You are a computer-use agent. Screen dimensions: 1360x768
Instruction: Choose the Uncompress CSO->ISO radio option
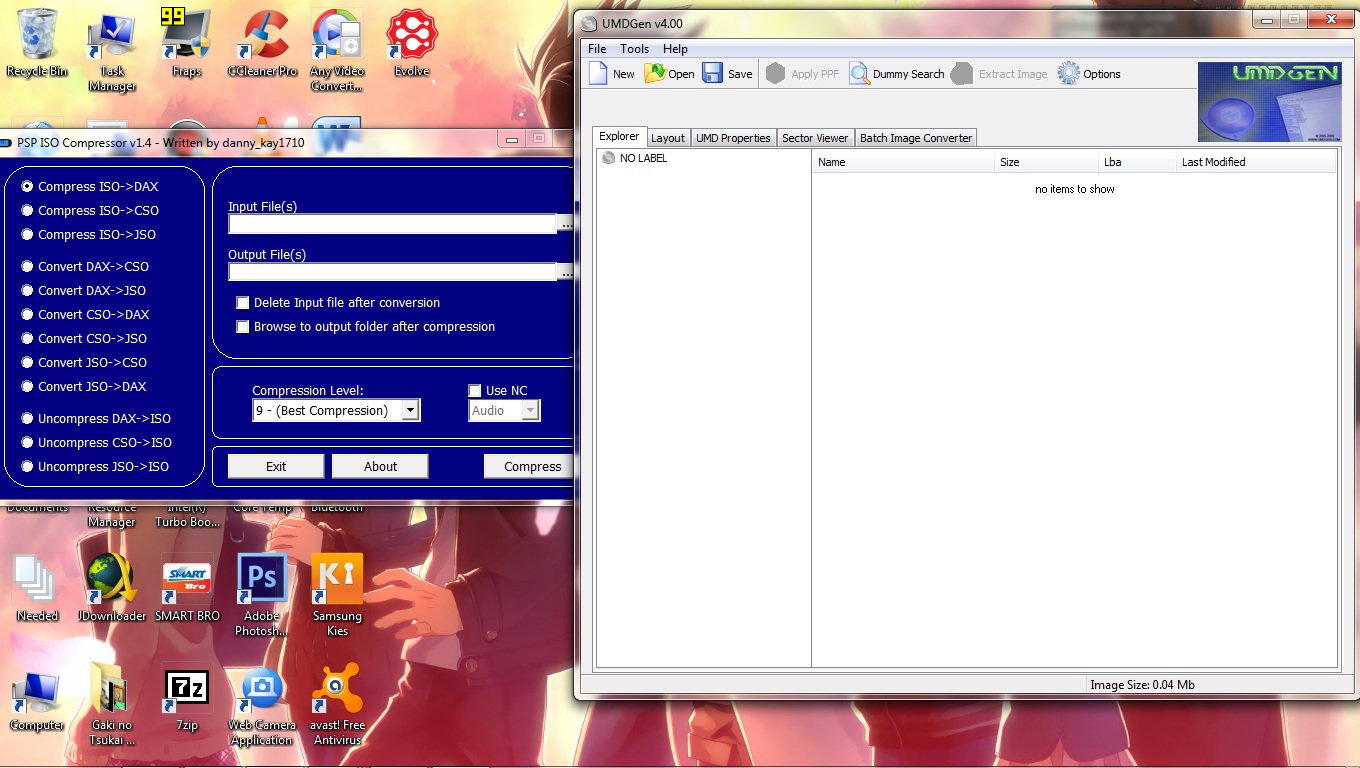coord(28,443)
